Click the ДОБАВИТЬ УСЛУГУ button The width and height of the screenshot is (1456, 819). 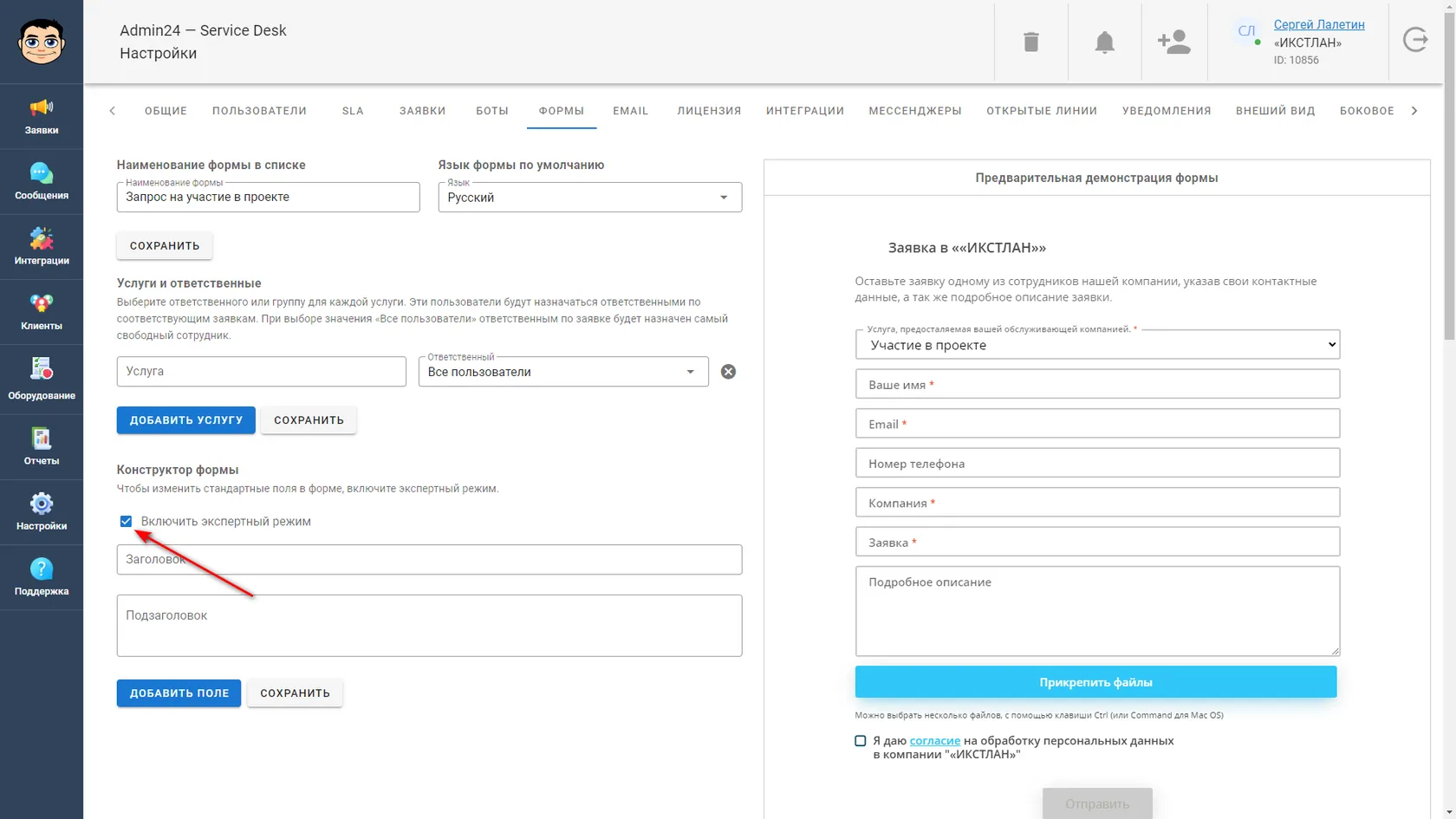tap(186, 420)
